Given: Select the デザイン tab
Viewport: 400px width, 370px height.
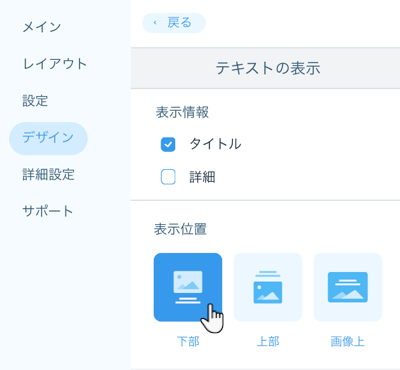Looking at the screenshot, I should click(48, 138).
